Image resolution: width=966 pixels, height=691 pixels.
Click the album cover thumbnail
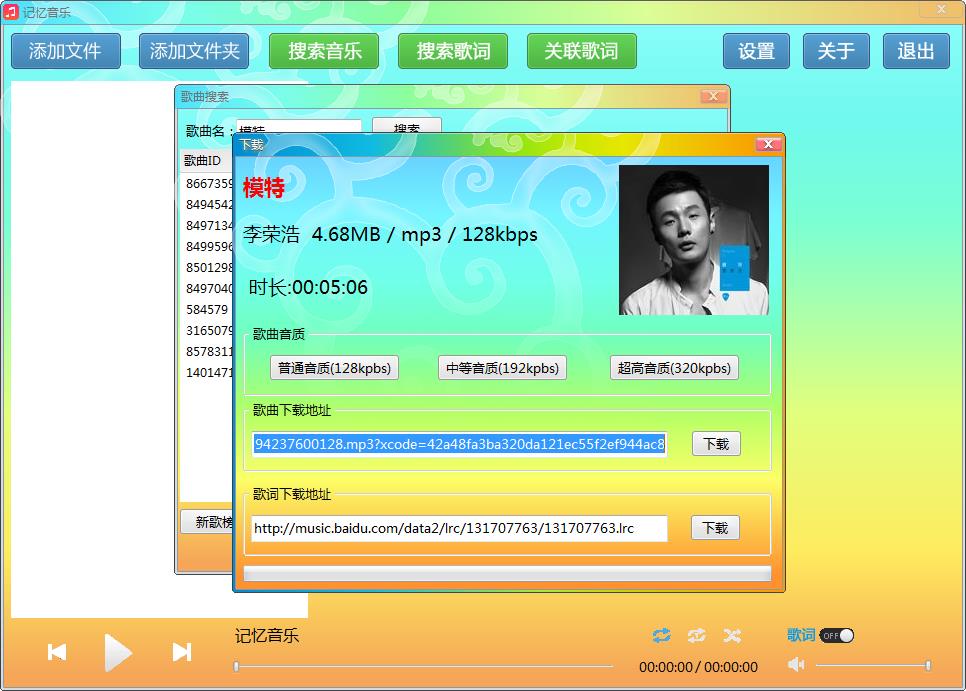pos(694,240)
